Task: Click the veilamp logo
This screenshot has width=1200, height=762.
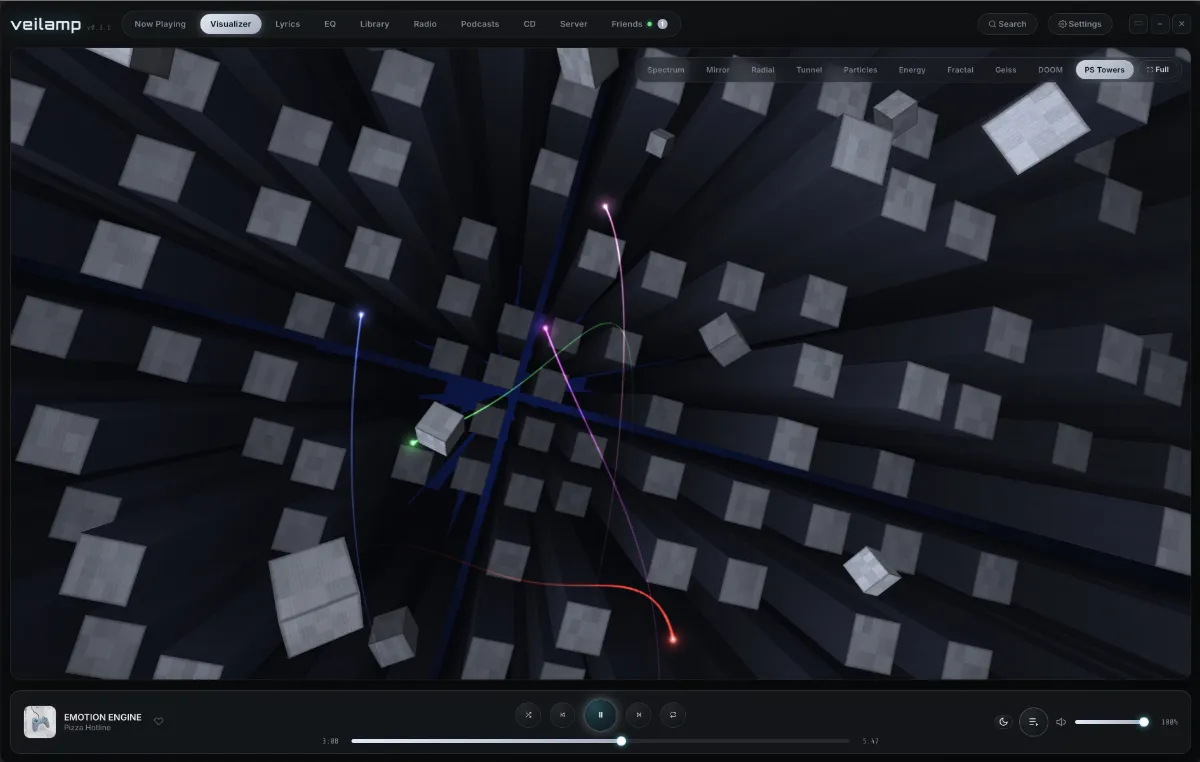Action: tap(46, 24)
